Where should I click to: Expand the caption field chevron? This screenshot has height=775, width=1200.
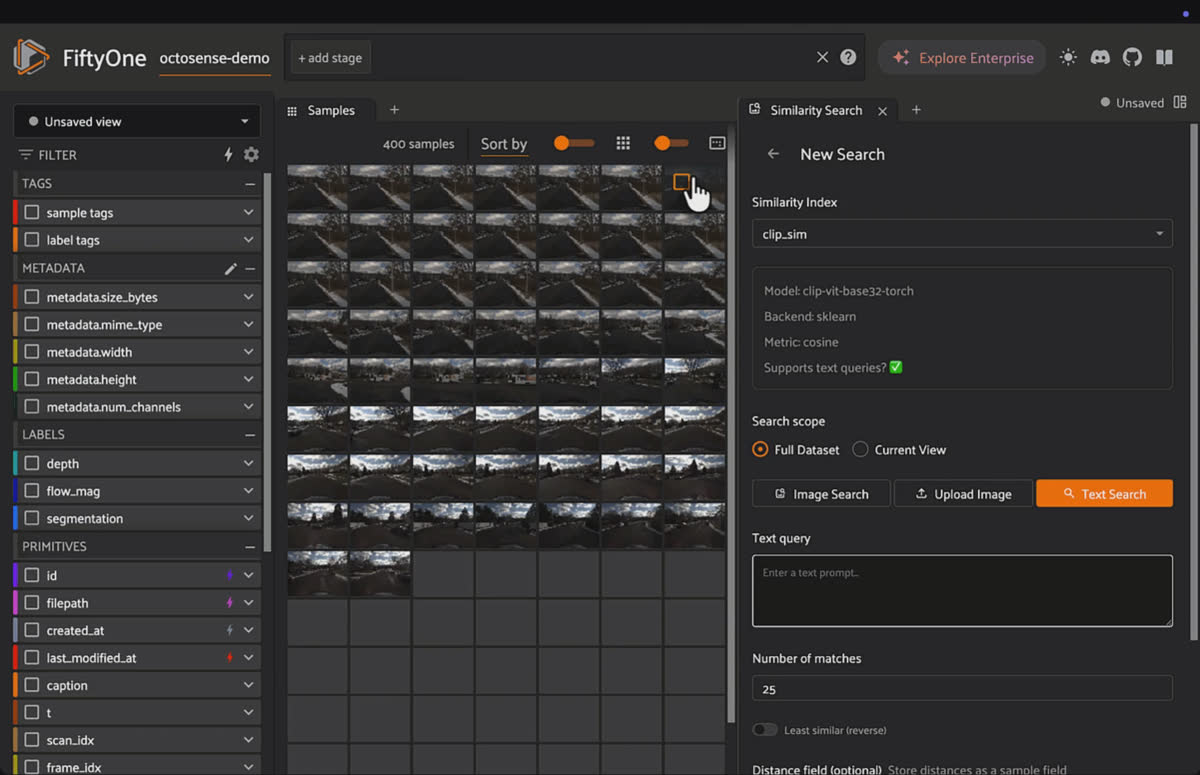click(248, 686)
